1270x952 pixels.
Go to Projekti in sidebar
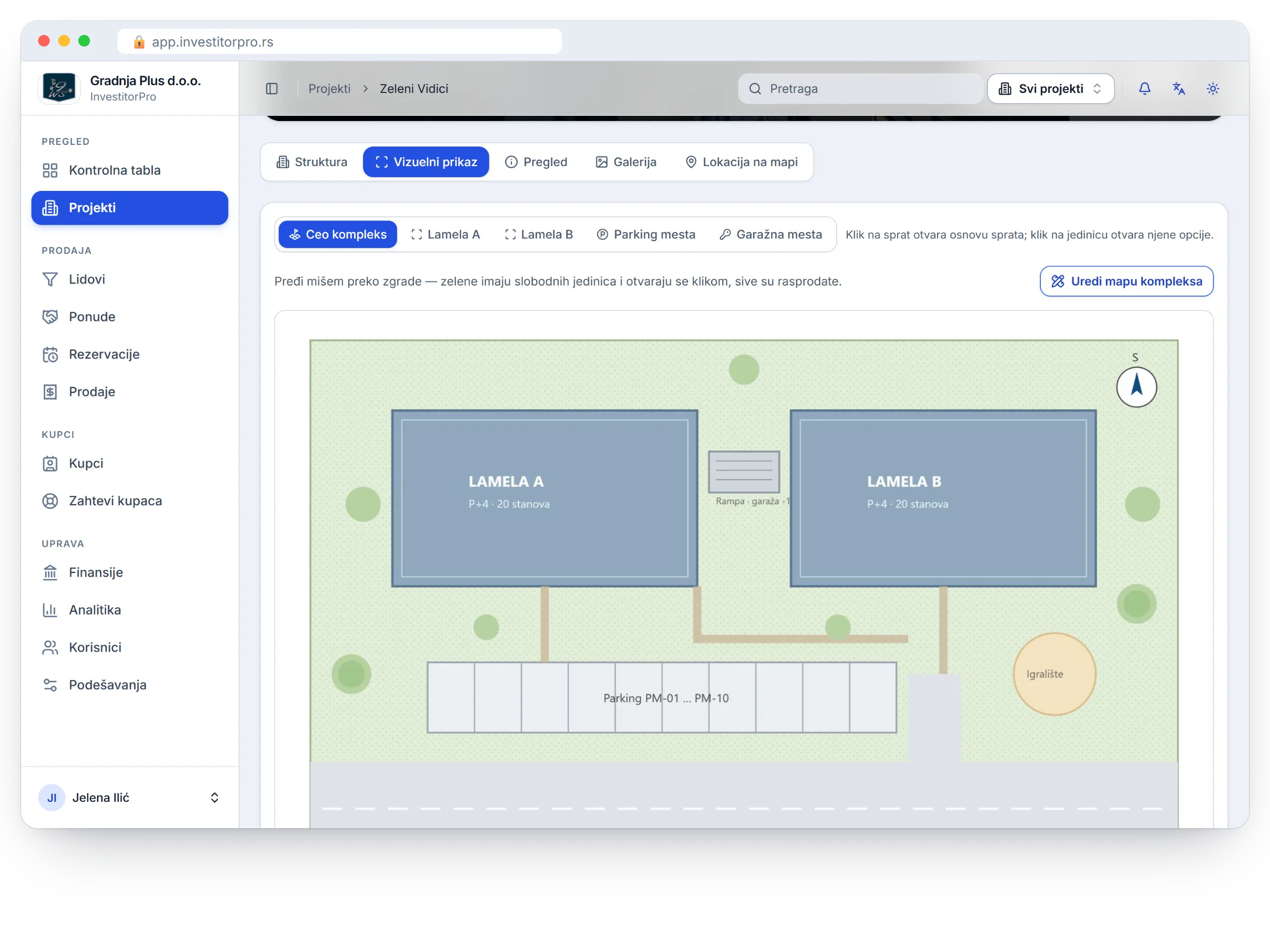tap(130, 208)
